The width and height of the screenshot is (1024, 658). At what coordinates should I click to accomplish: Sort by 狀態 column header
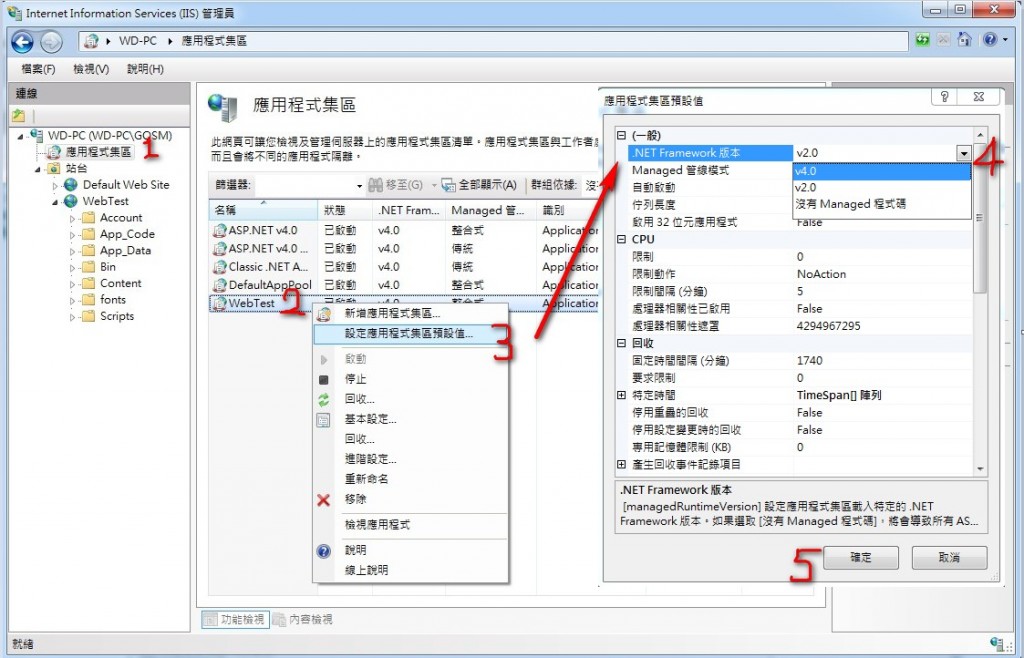345,210
